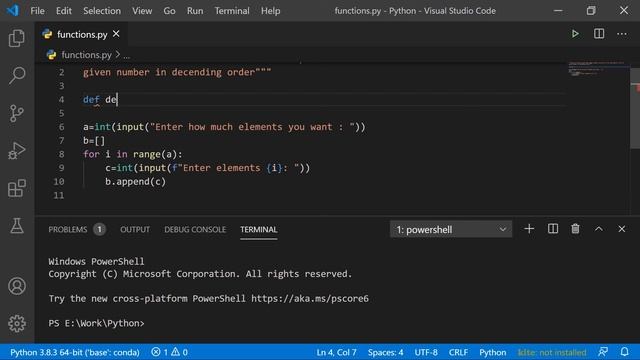Open editor More Actions ellipsis
Viewport: 640px width, 360px height.
pos(622,34)
